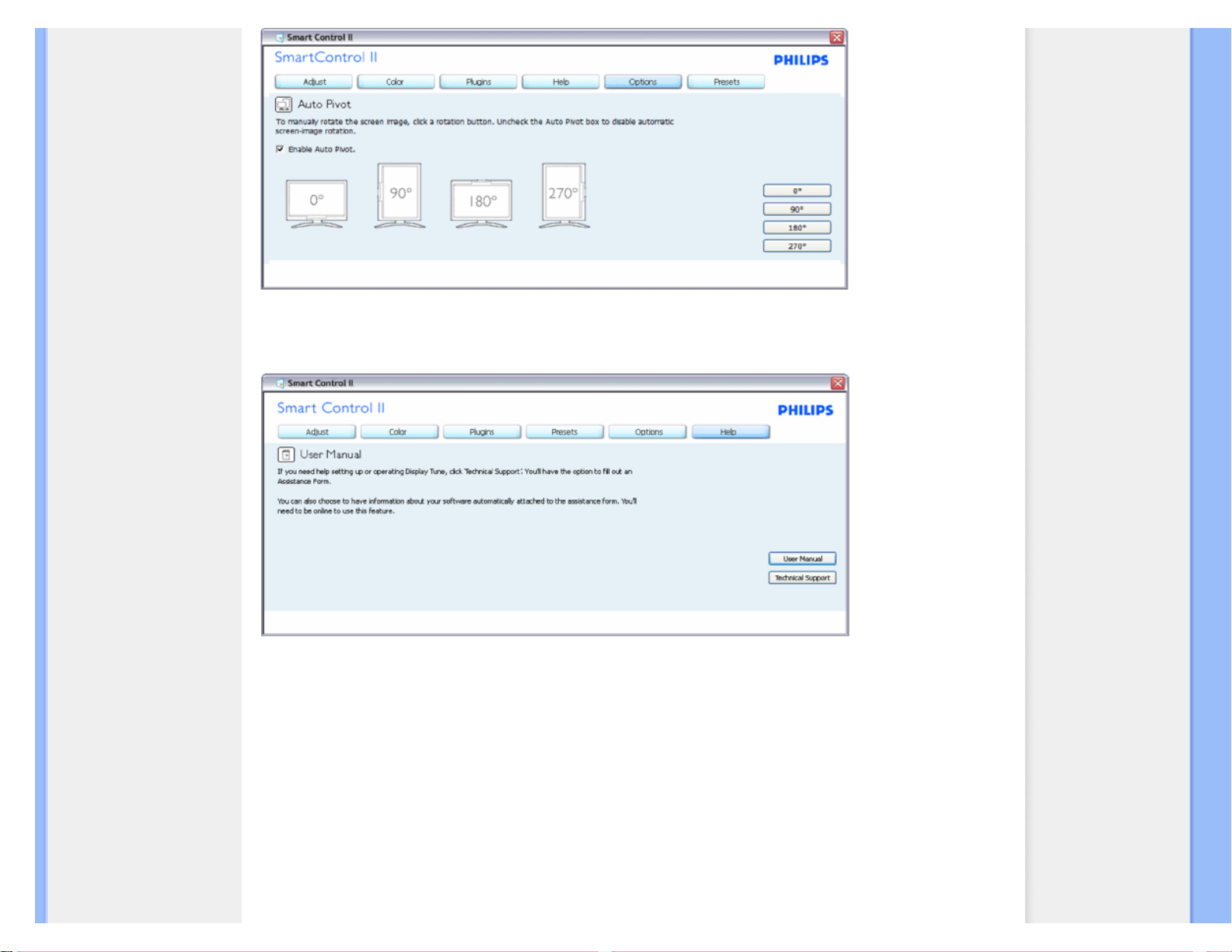Click the Auto Pivot section icon
The image size is (1232, 952).
coord(284,104)
